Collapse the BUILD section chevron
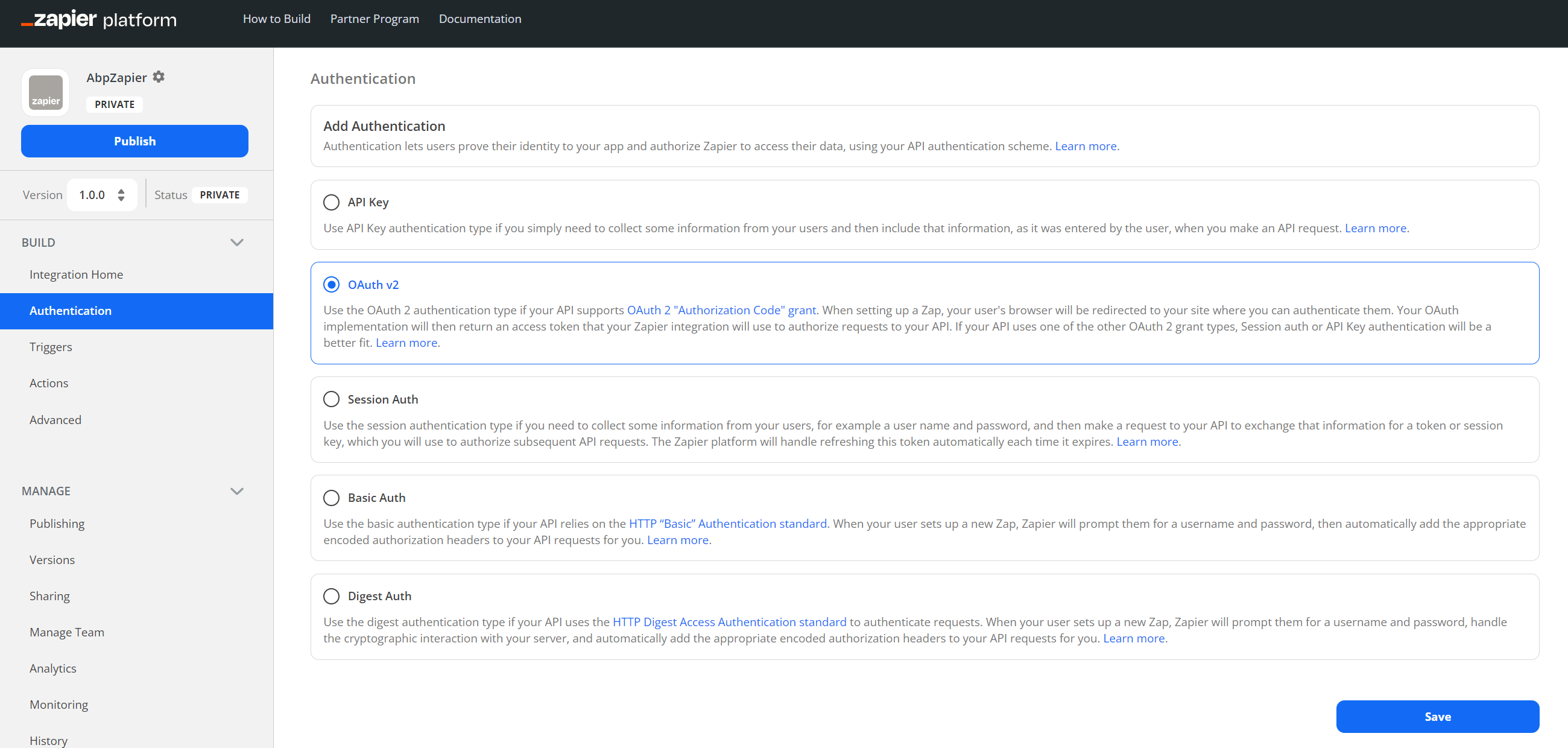Viewport: 1568px width, 748px height. pyautogui.click(x=237, y=242)
